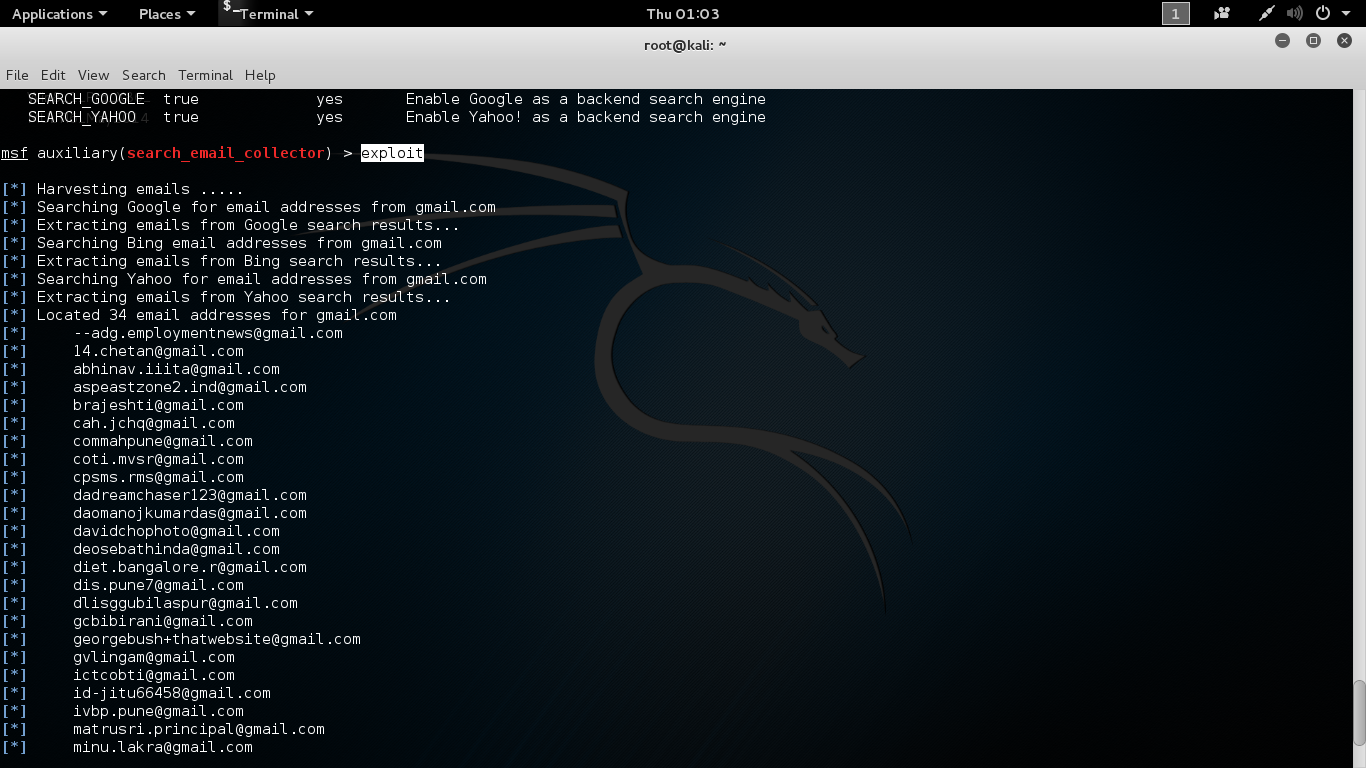
Task: Click the SEARCH_YAHOO option name
Action: pyautogui.click(x=82, y=117)
